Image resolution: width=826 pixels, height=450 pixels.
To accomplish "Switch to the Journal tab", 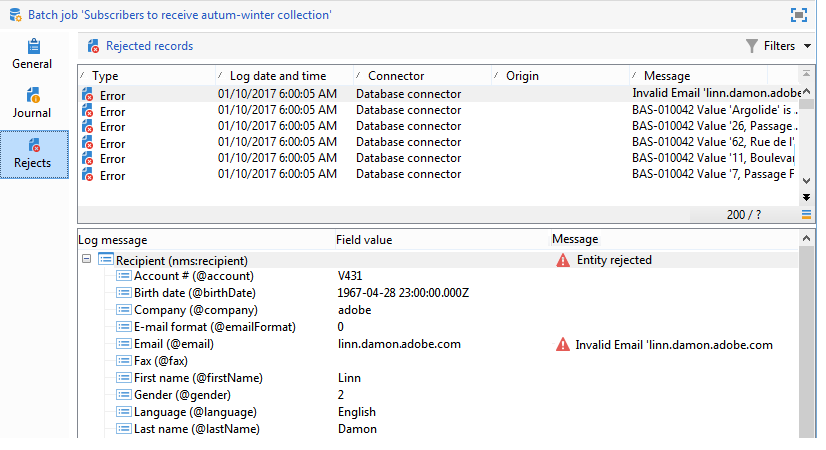I will click(x=33, y=104).
